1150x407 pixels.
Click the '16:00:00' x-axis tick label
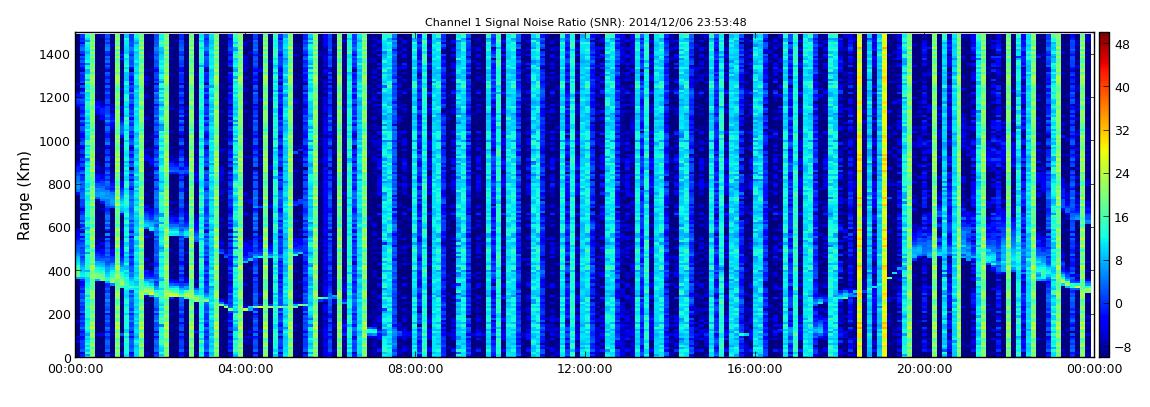click(755, 370)
